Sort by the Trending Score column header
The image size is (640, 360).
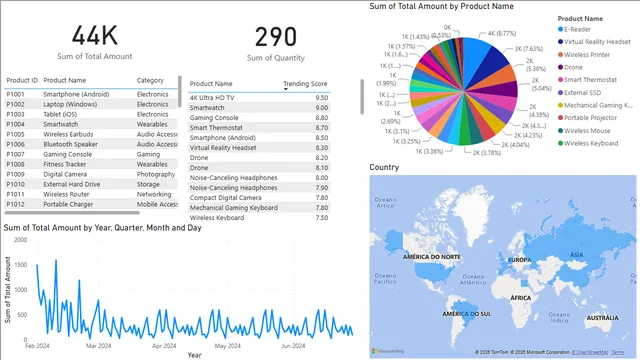pyautogui.click(x=305, y=84)
